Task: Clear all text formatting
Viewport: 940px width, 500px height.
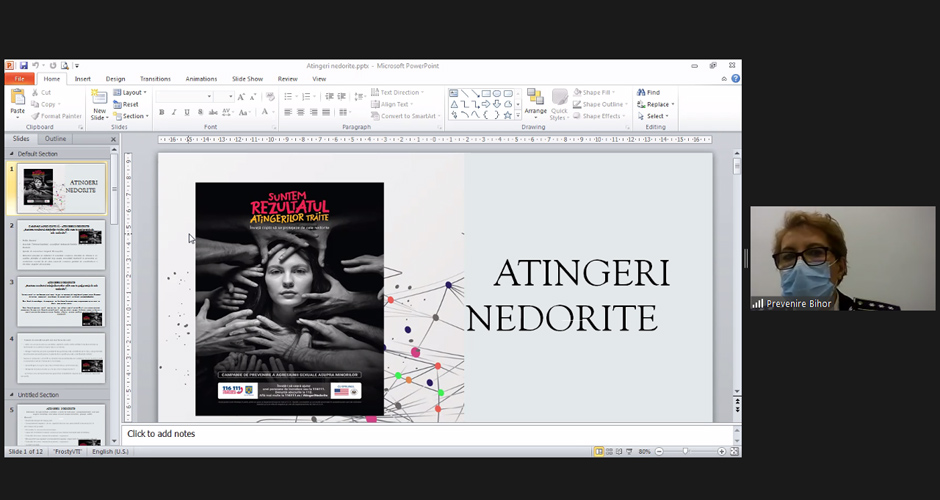Action: pyautogui.click(x=270, y=97)
